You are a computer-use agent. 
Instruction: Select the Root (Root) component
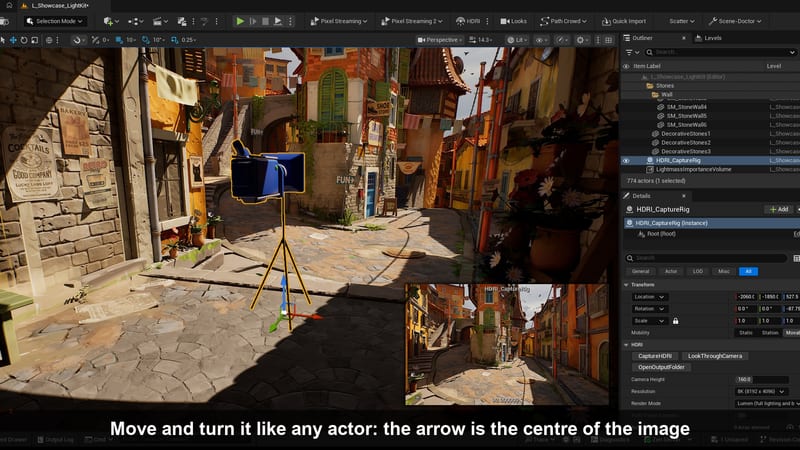(x=661, y=234)
